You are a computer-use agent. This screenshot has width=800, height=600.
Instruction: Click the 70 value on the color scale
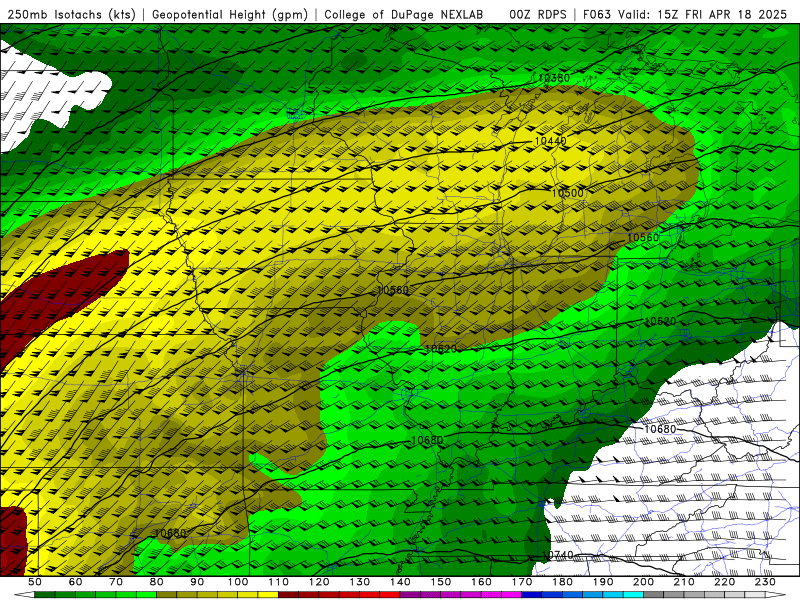point(116,582)
